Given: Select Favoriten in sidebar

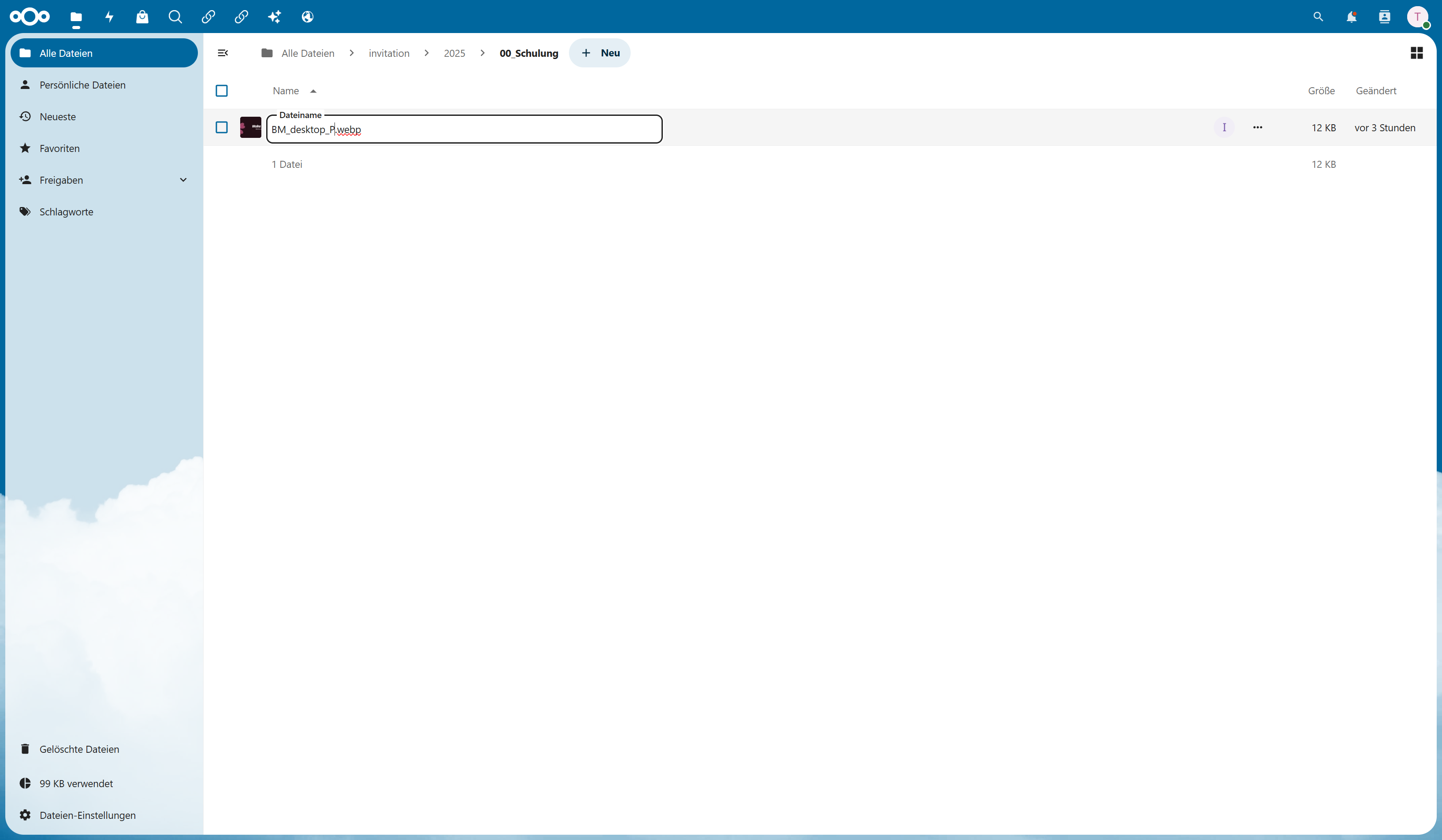Looking at the screenshot, I should coord(104,148).
